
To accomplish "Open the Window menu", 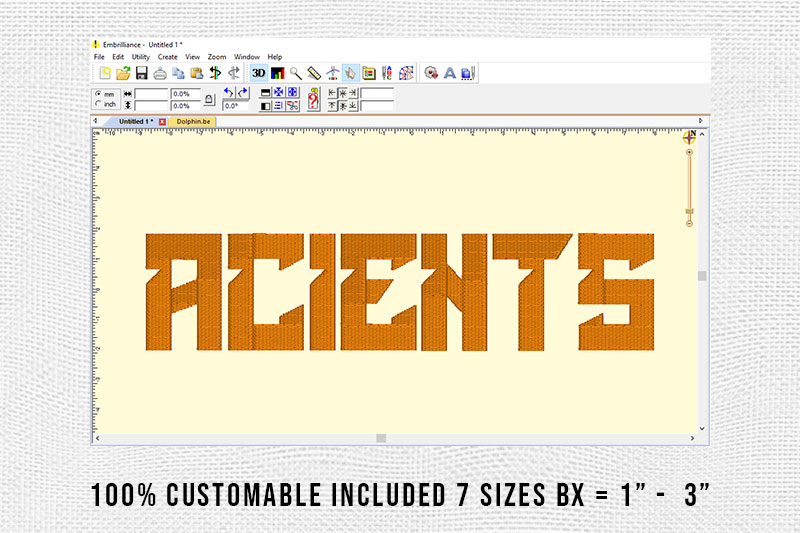I will (x=247, y=57).
